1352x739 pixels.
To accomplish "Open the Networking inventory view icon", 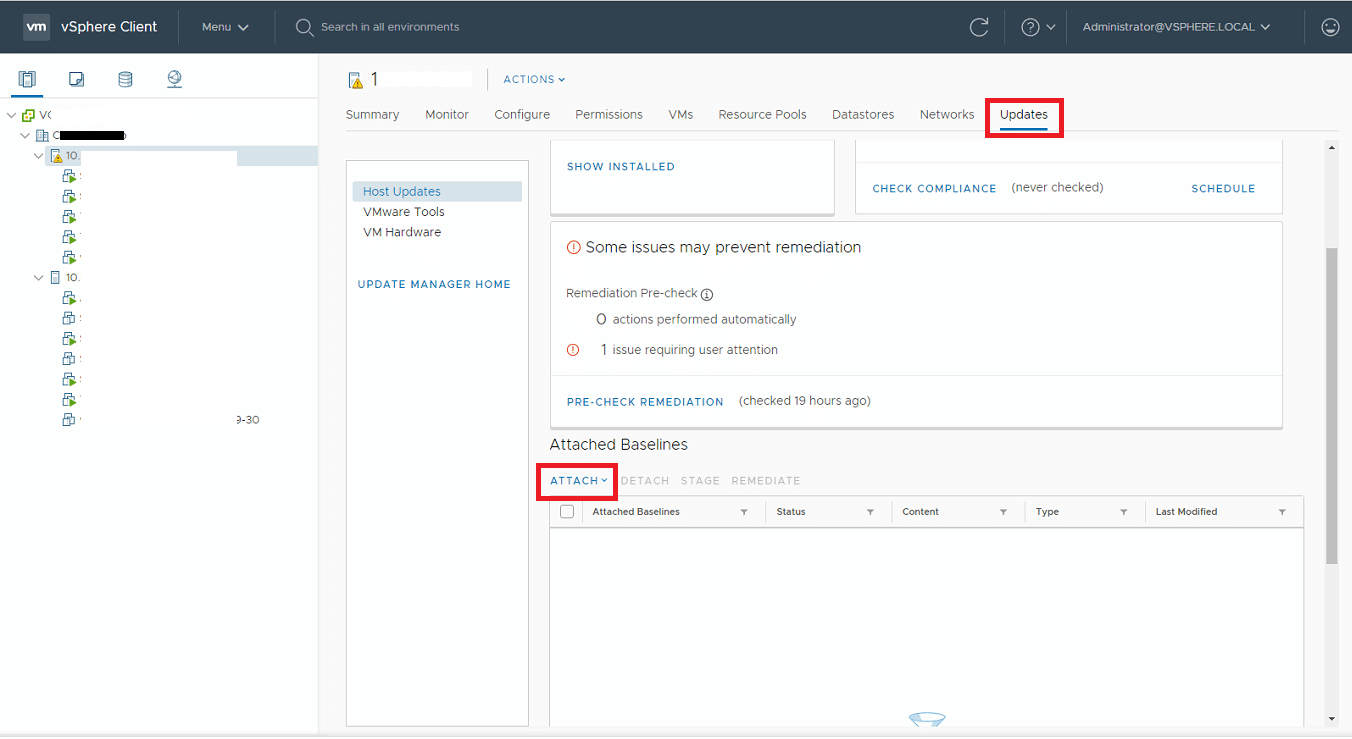I will pyautogui.click(x=174, y=79).
